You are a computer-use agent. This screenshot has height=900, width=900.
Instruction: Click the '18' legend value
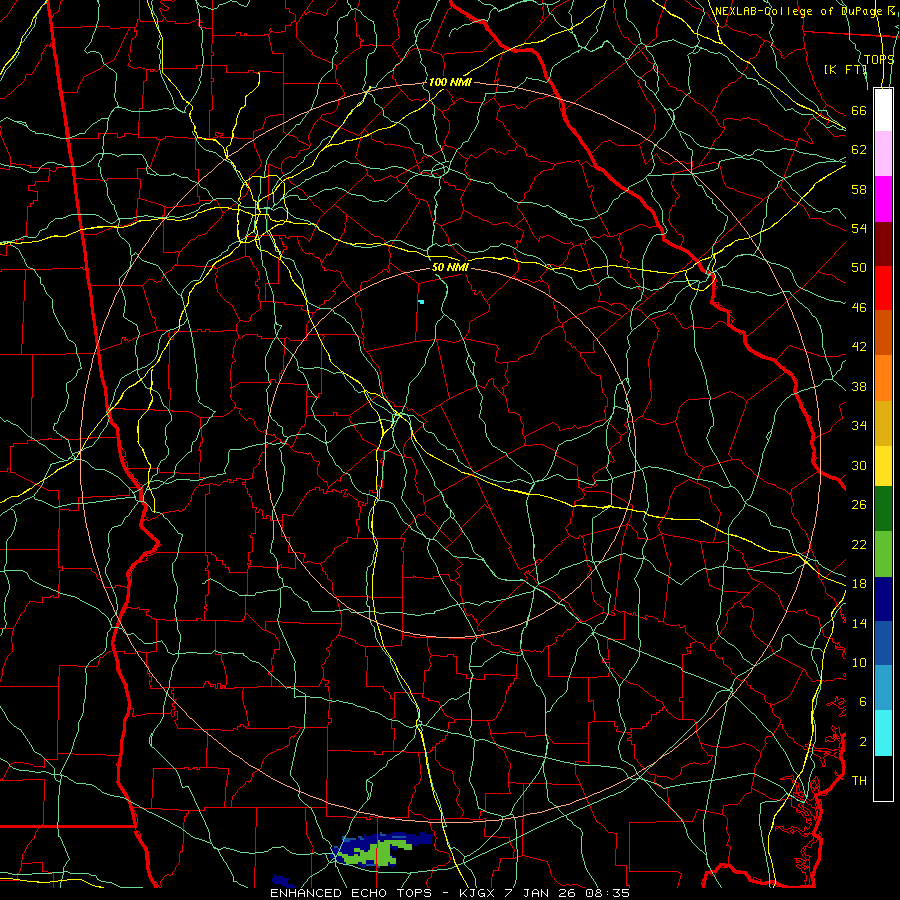click(x=859, y=583)
